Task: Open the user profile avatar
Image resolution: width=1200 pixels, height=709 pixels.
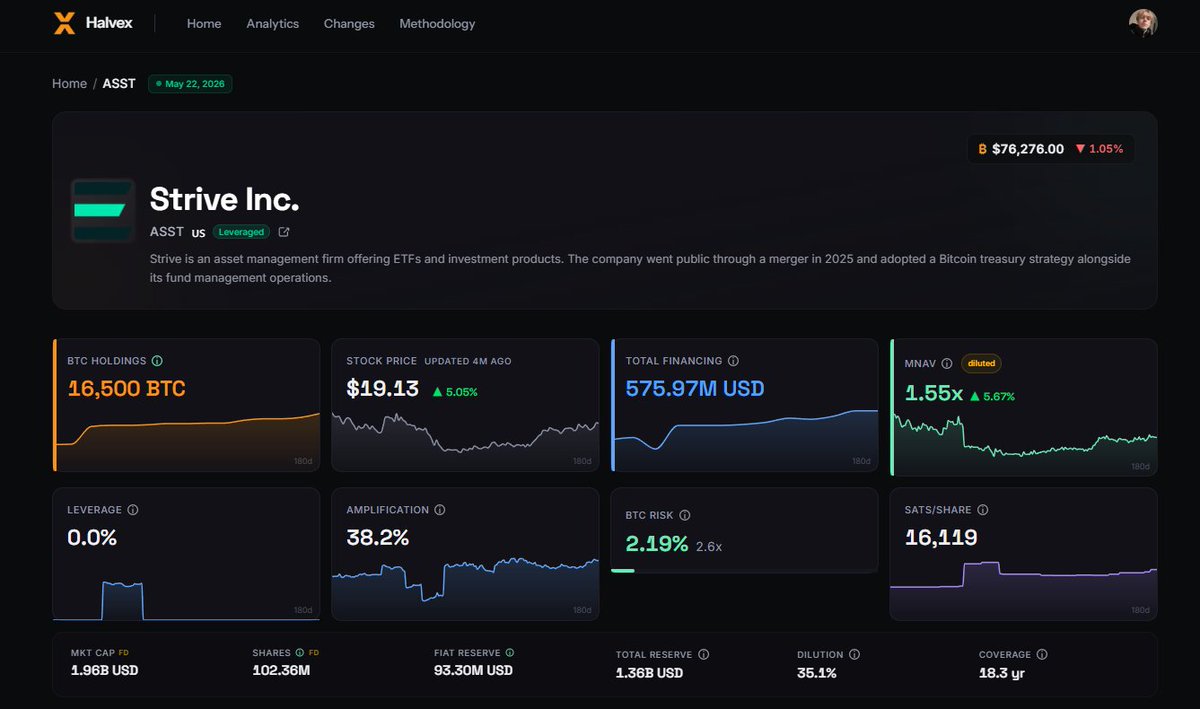Action: click(x=1143, y=23)
